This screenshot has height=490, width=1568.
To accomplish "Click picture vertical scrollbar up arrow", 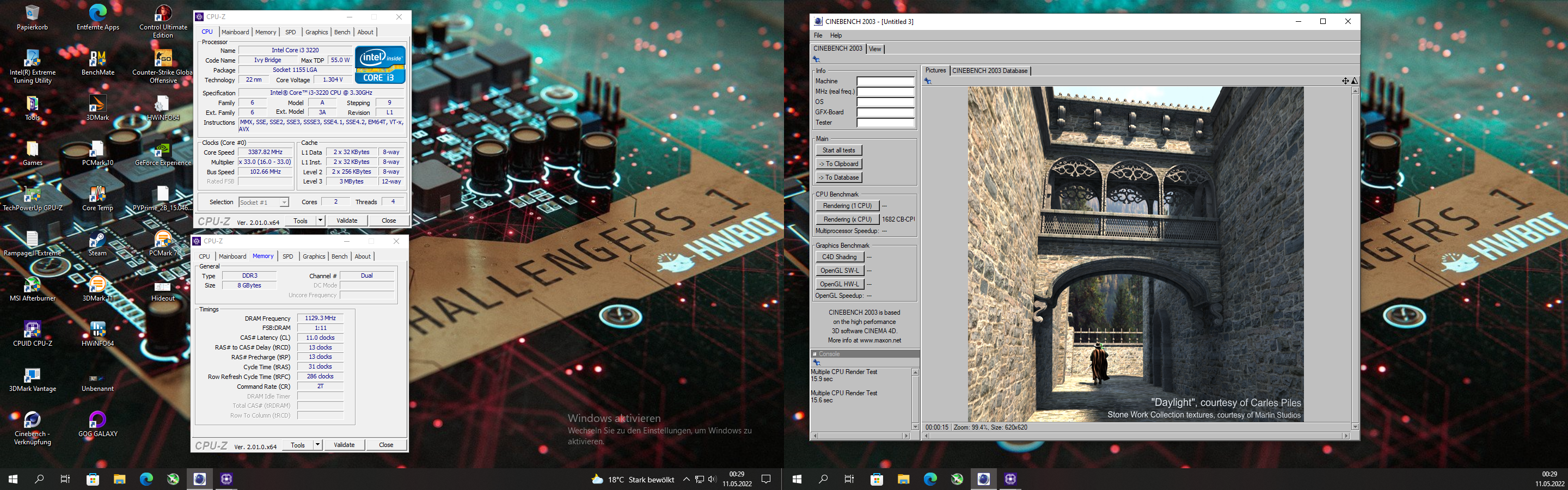I will click(x=1355, y=91).
